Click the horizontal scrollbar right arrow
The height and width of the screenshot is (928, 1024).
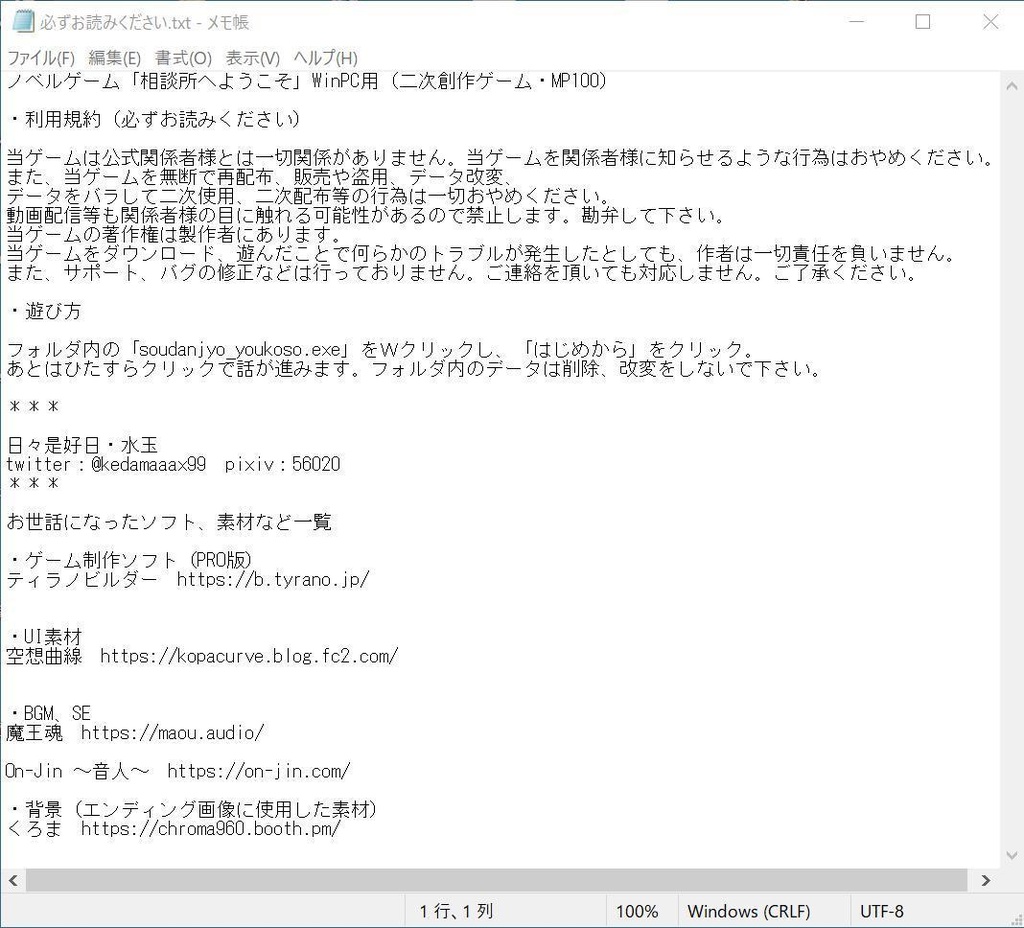click(x=986, y=880)
